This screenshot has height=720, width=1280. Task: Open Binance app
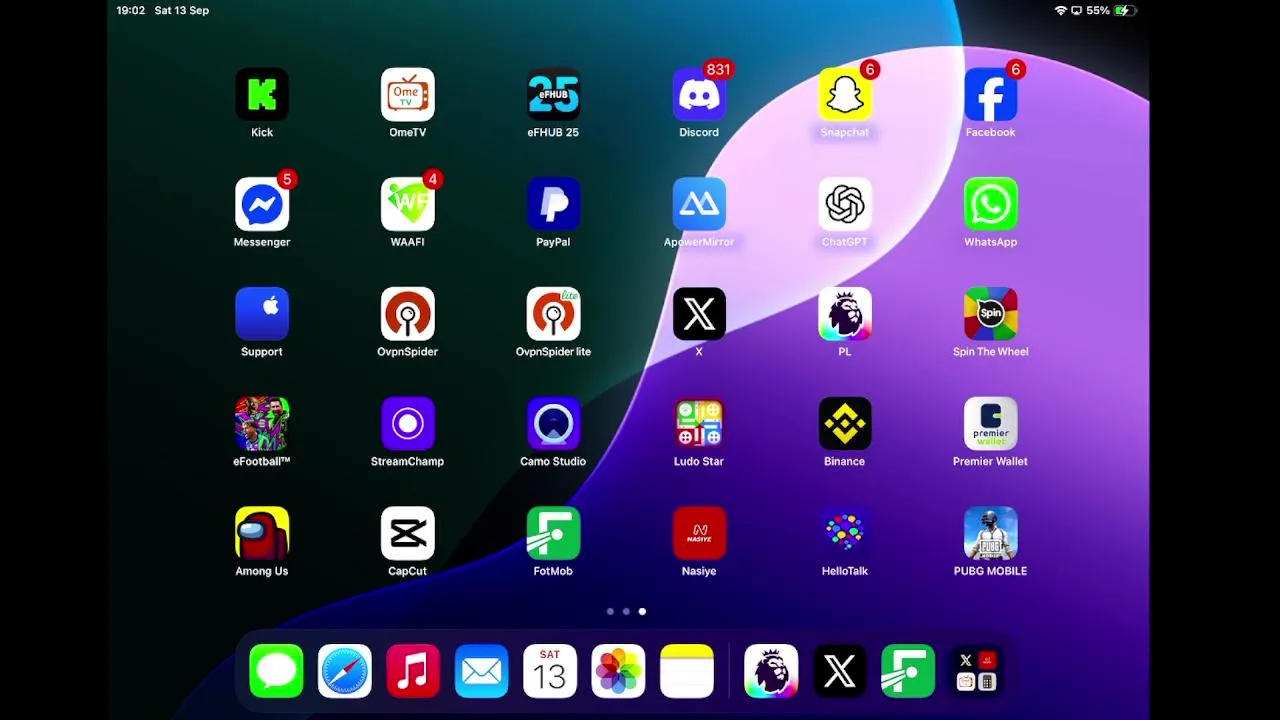click(x=845, y=424)
